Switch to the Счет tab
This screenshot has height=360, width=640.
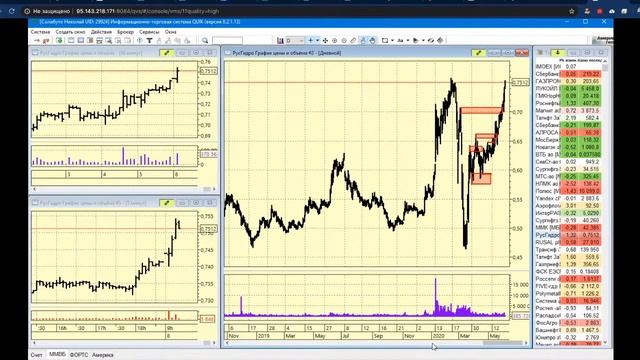(x=36, y=355)
